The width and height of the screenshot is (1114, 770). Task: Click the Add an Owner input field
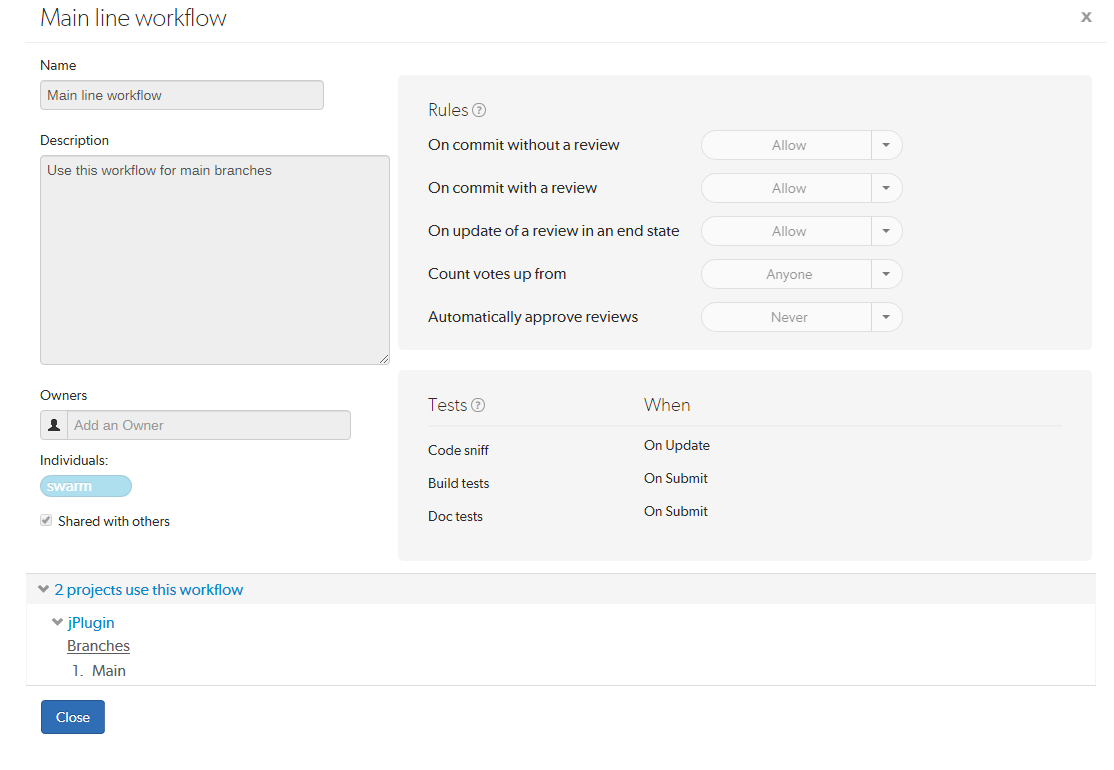(209, 425)
